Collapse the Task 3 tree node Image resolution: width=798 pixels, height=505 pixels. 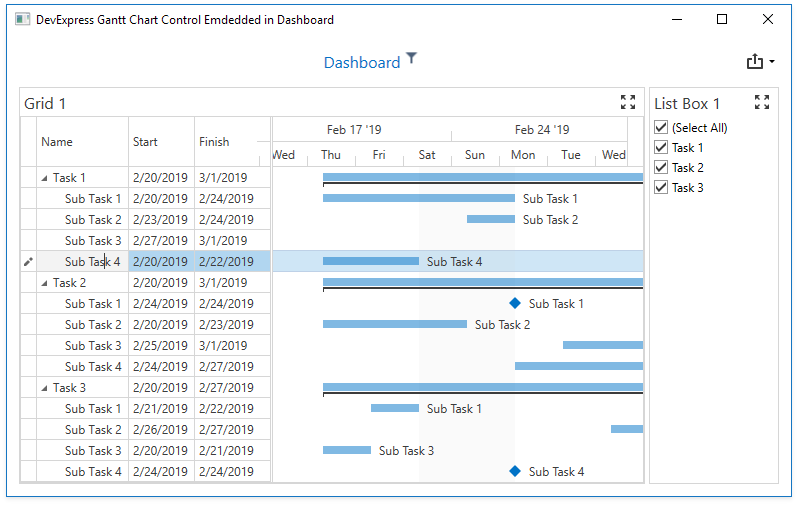44,388
